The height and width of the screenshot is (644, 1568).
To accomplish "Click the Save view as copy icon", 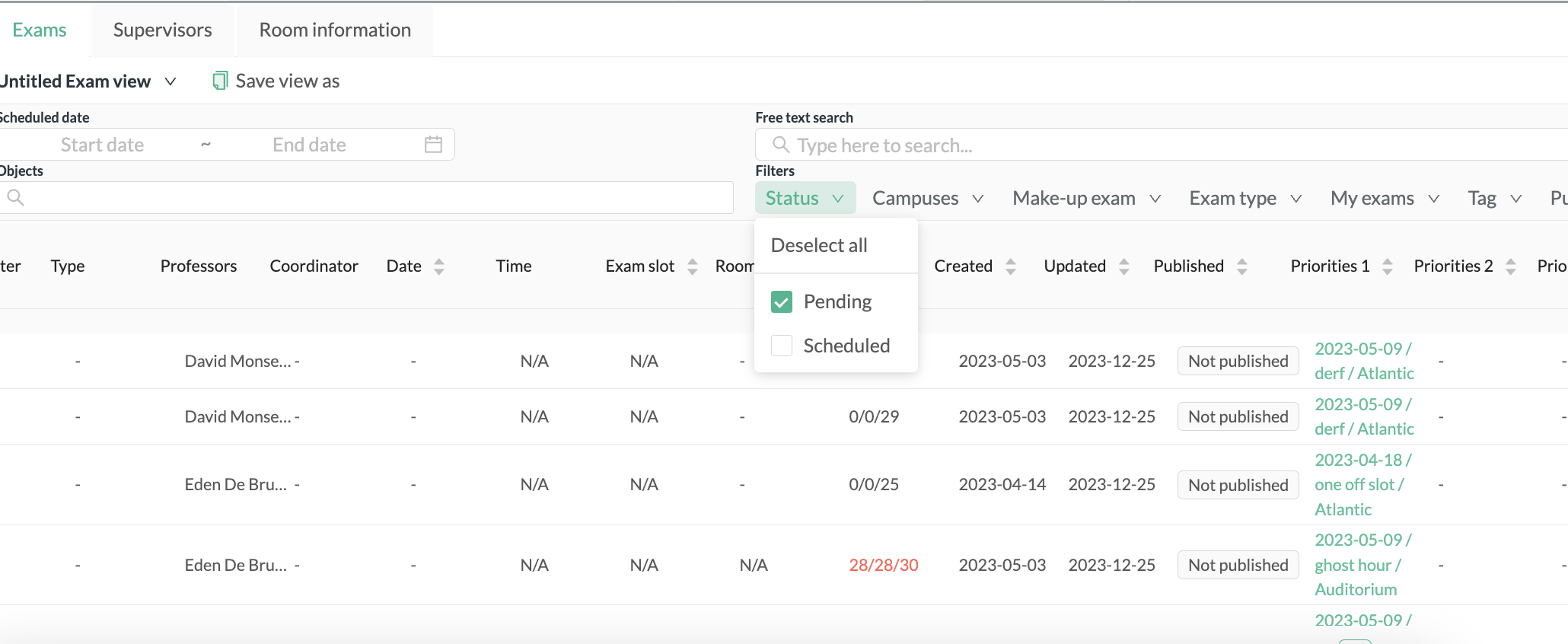I will click(220, 81).
